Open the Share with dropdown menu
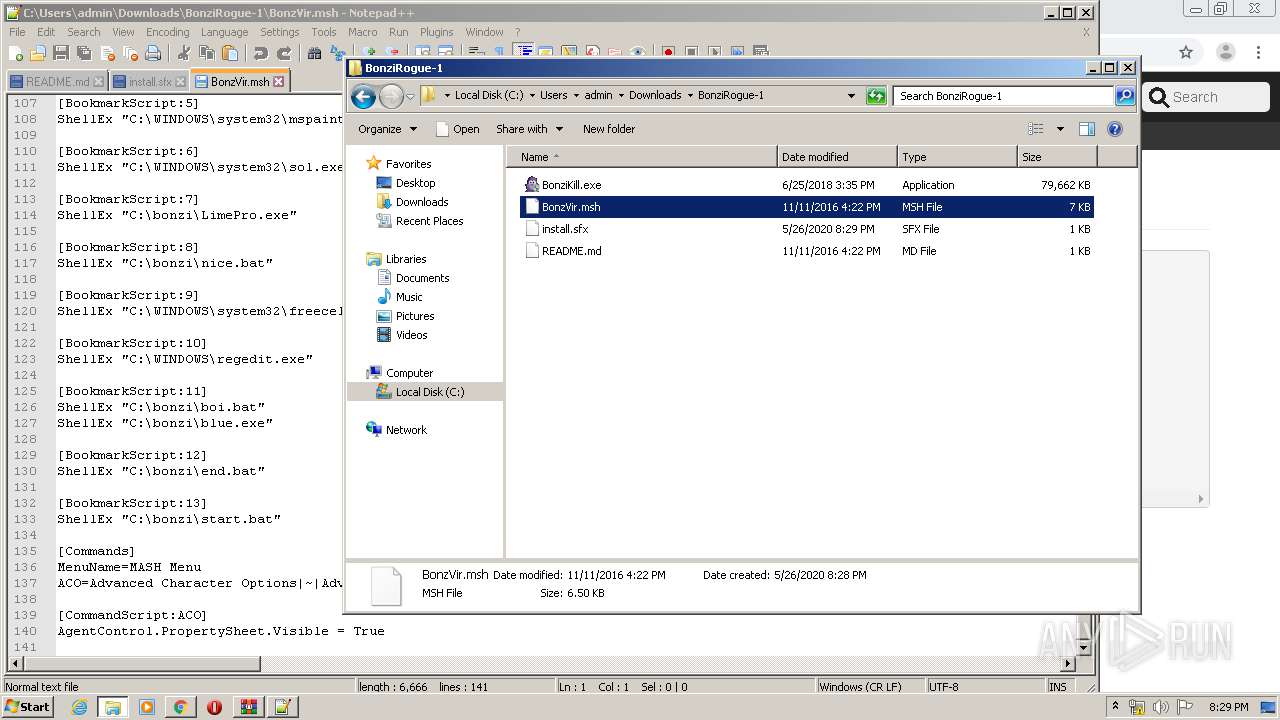The height and width of the screenshot is (720, 1280). pos(530,129)
